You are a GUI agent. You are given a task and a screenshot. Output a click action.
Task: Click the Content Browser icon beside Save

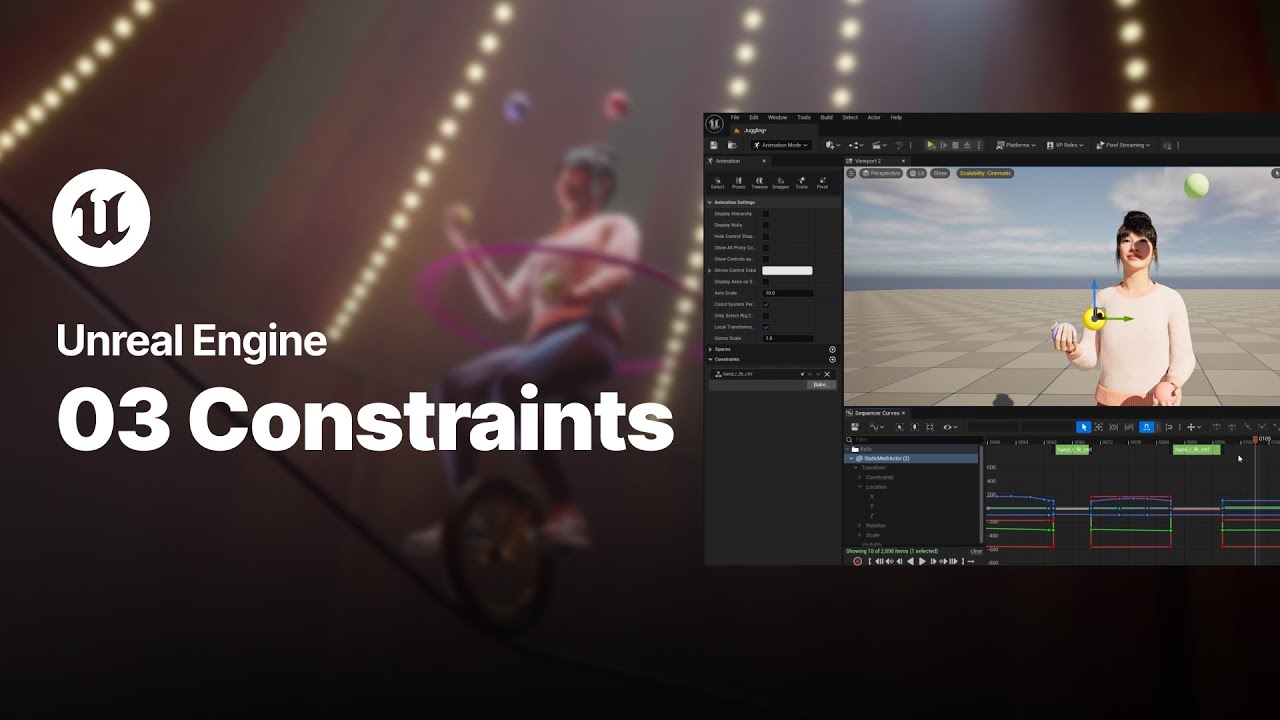pos(732,145)
